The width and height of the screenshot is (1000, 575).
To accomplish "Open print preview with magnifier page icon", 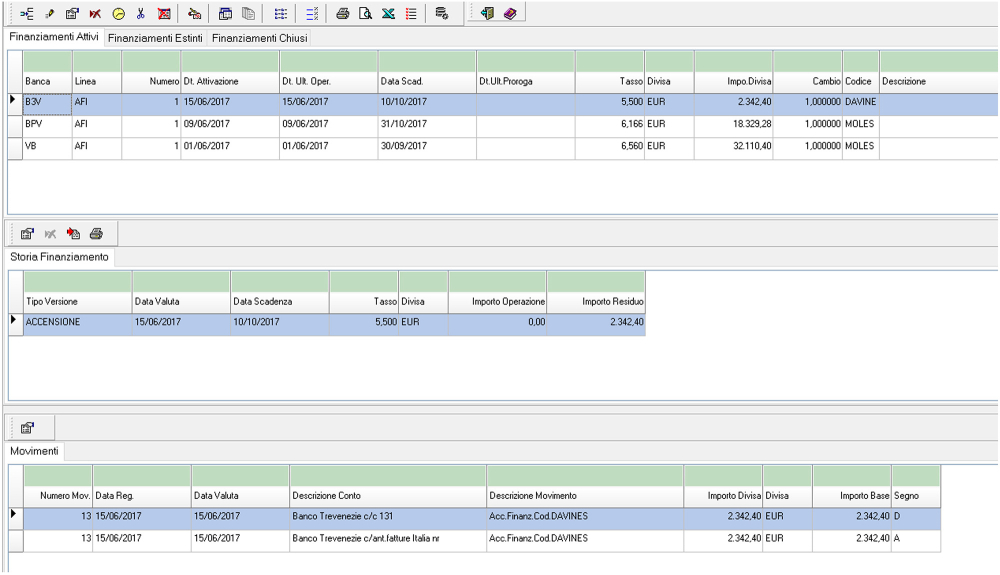I will 365,14.
